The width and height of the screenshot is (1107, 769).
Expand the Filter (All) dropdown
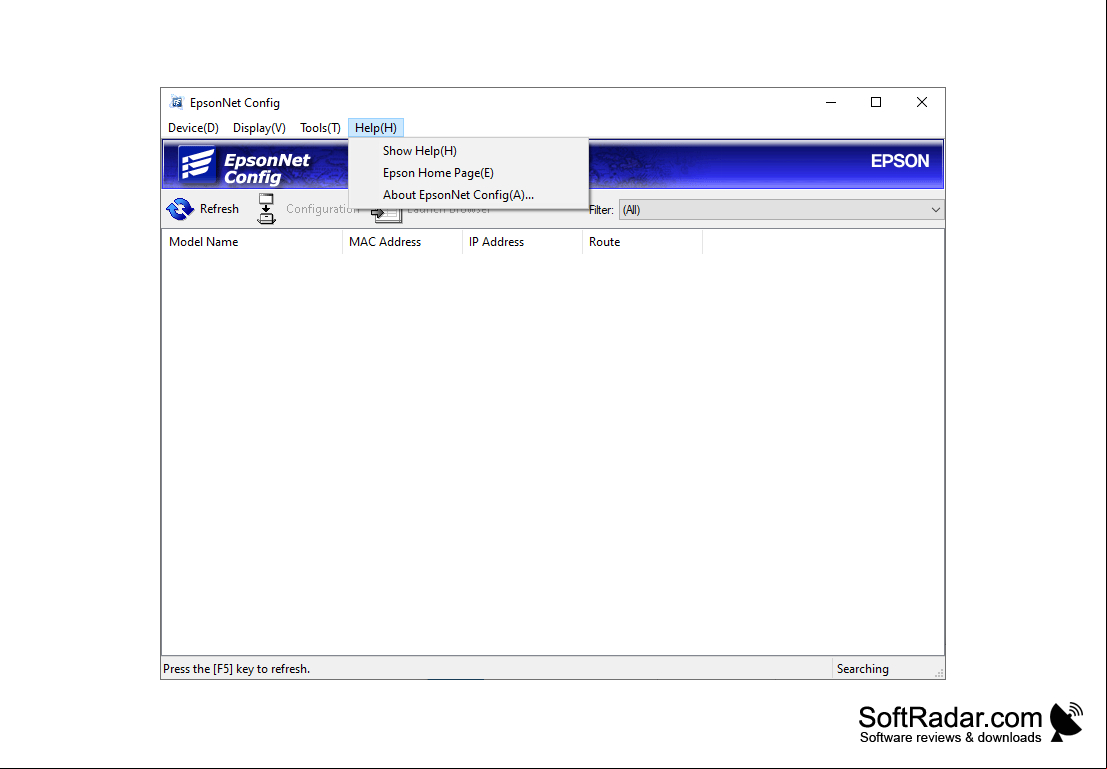[782, 210]
